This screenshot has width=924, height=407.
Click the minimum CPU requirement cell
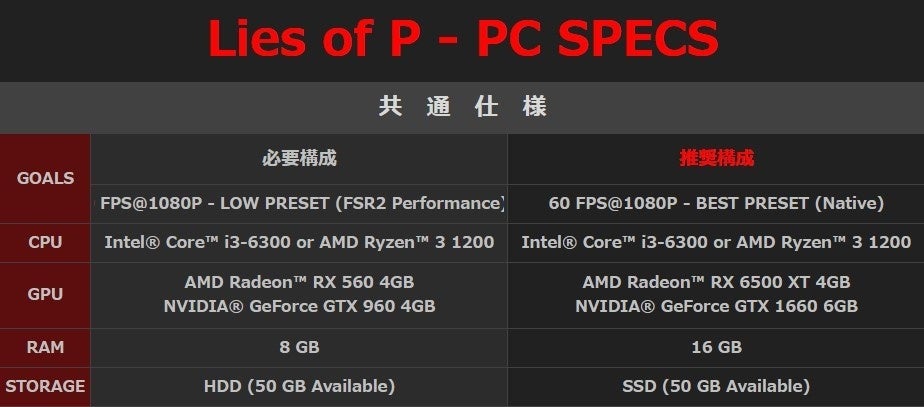click(299, 241)
